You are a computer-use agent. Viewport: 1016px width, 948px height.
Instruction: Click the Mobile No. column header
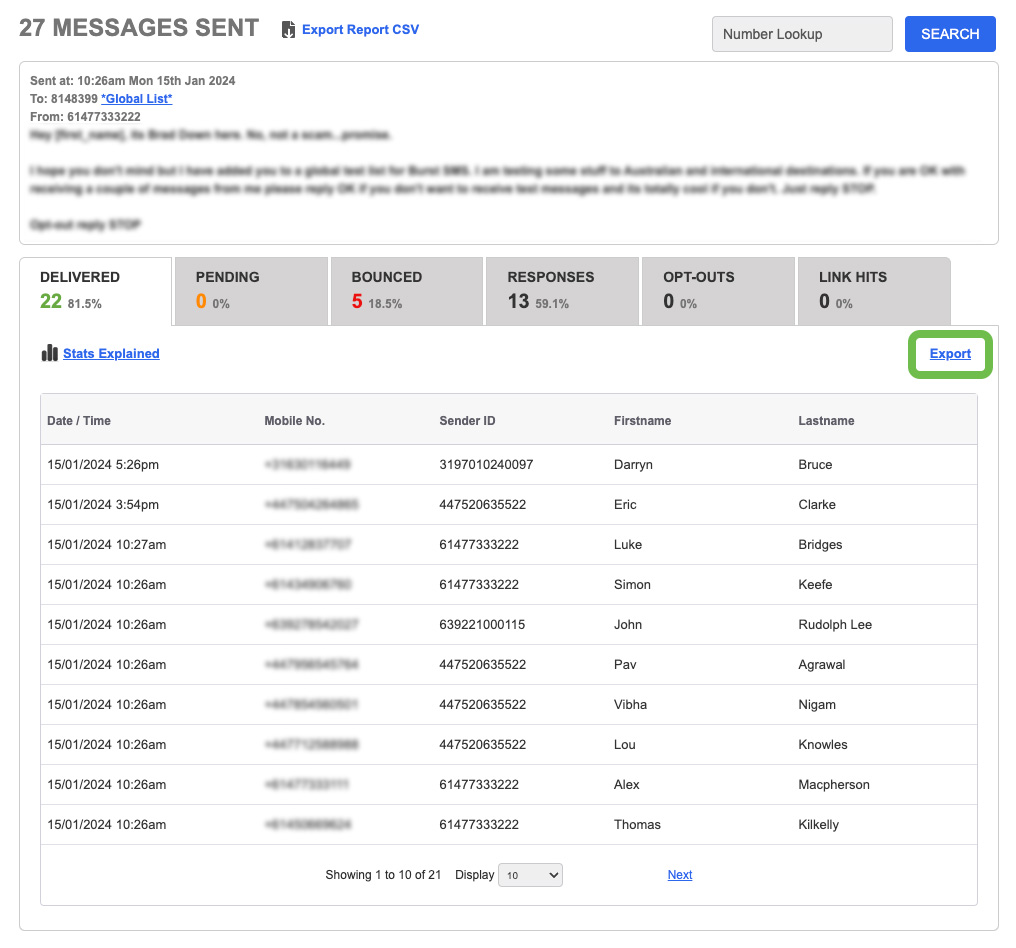(294, 421)
